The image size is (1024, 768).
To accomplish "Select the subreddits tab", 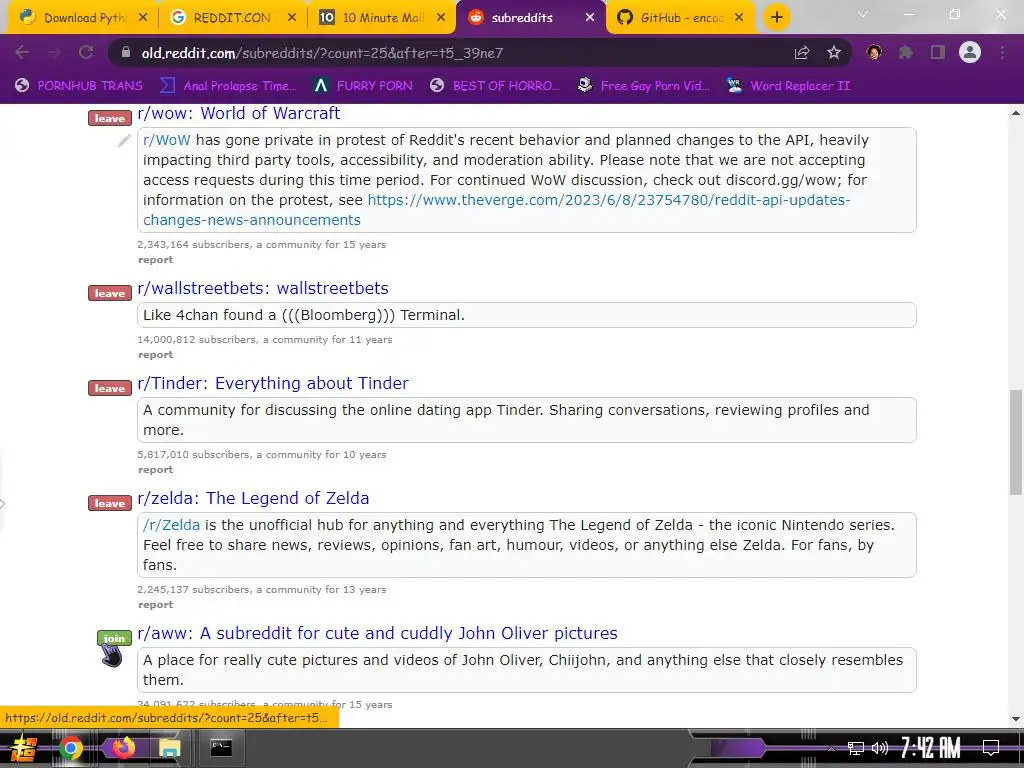I will tap(530, 18).
